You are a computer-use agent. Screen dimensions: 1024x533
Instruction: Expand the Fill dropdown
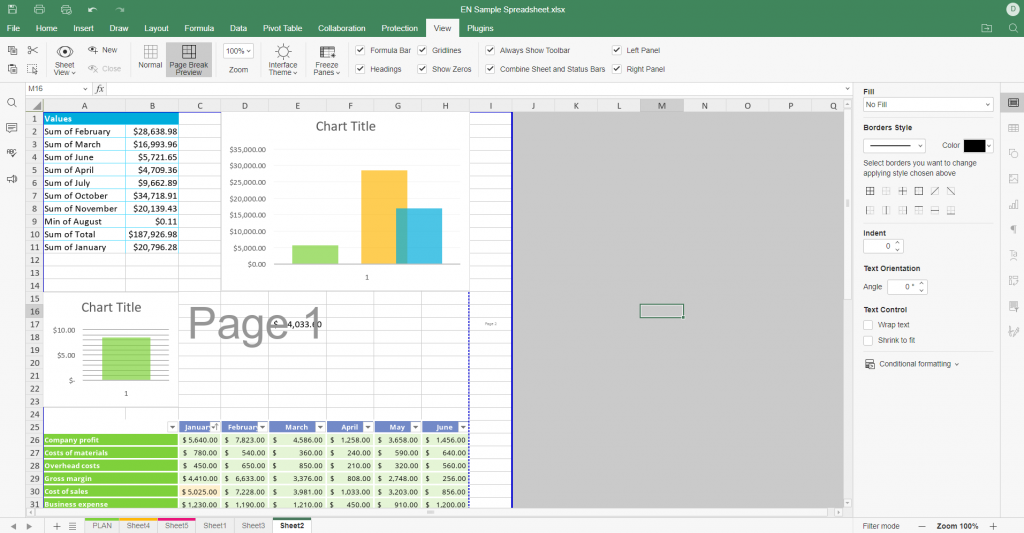tap(927, 104)
